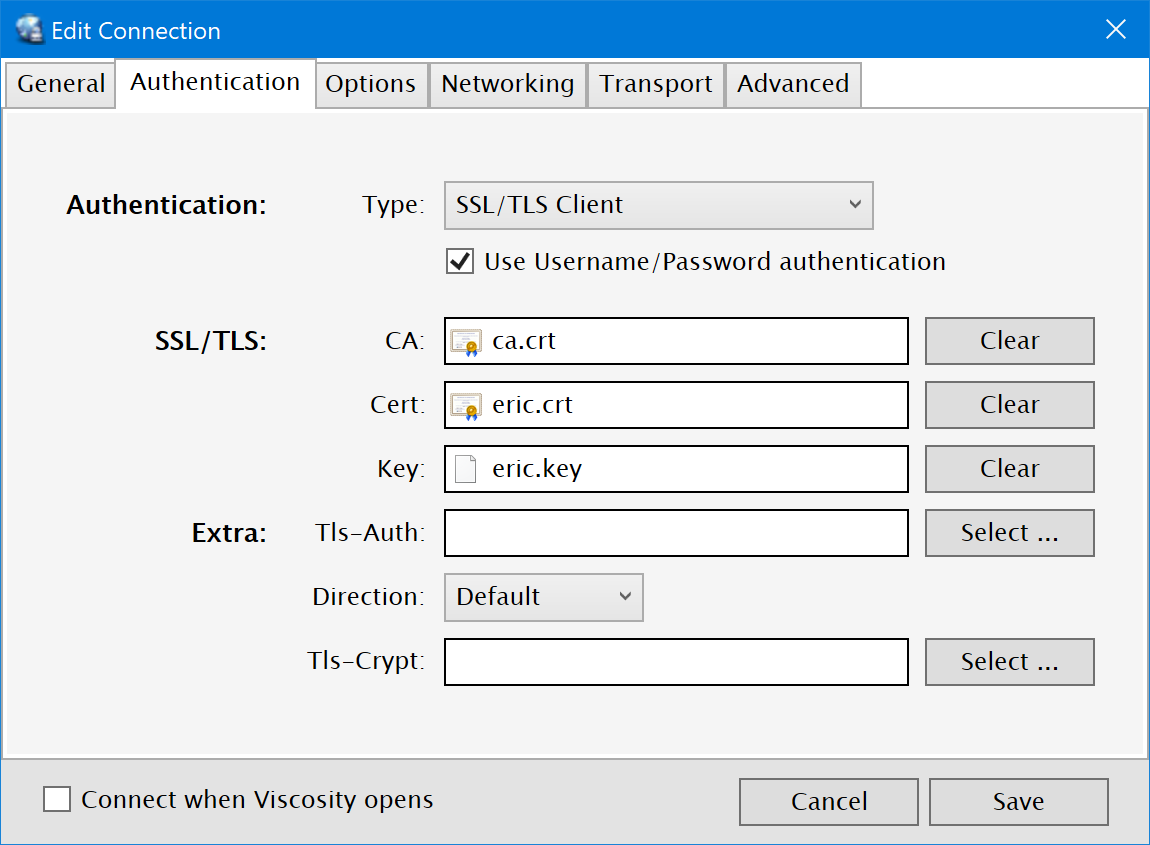Clear the eric.key Key file
The image size is (1150, 845).
1009,469
